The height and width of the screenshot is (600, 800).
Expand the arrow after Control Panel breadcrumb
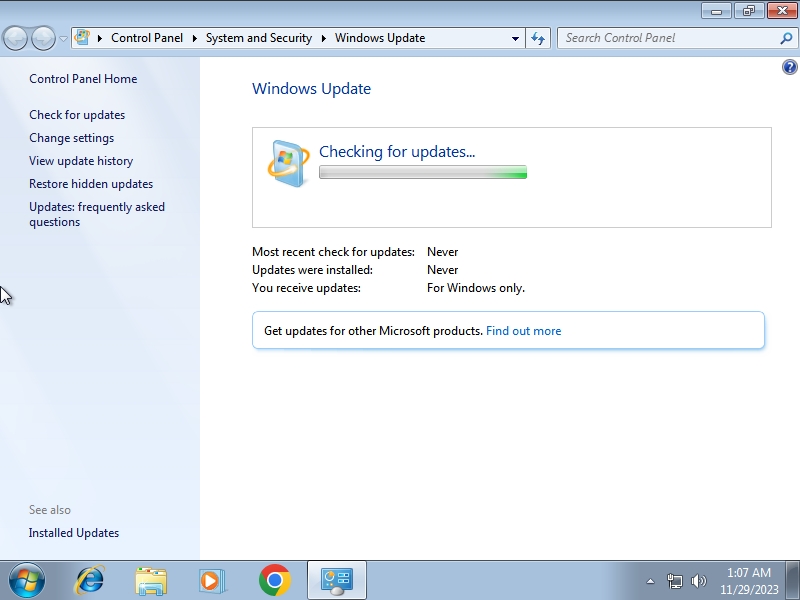194,38
